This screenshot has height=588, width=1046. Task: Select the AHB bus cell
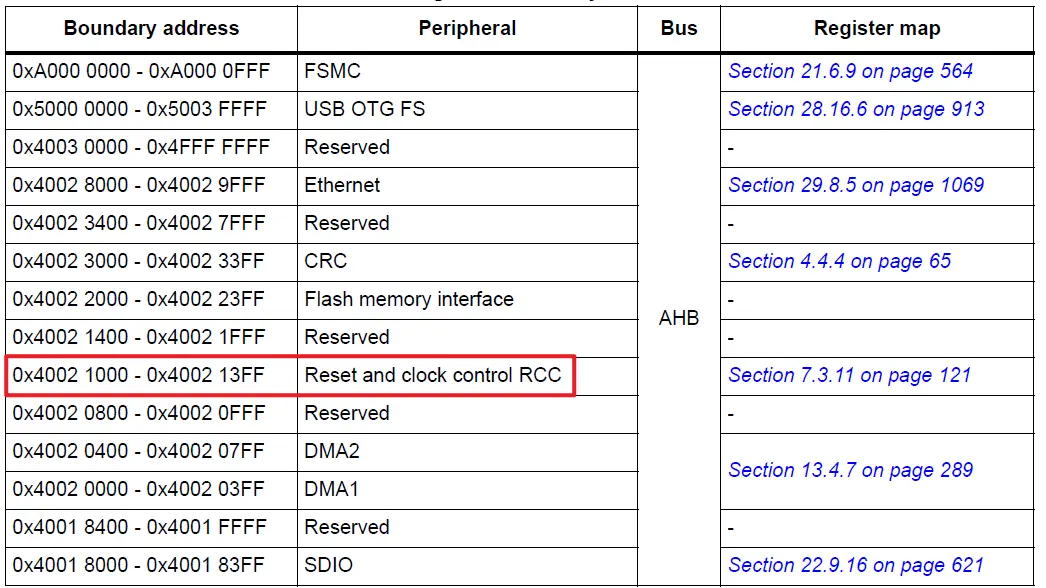pyautogui.click(x=679, y=318)
